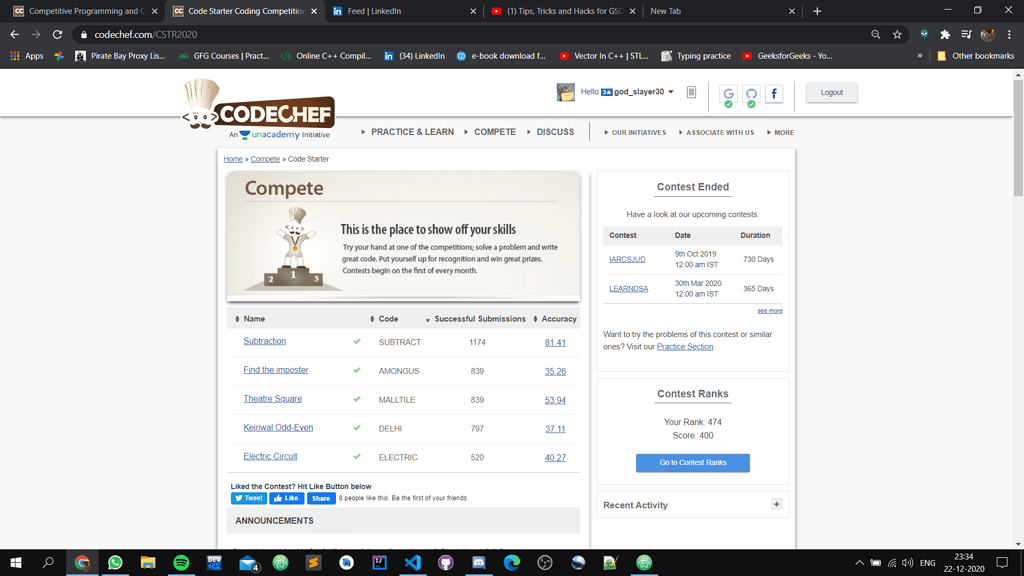This screenshot has height=576, width=1024.
Task: Open the Subtraction problem link
Action: (x=264, y=341)
